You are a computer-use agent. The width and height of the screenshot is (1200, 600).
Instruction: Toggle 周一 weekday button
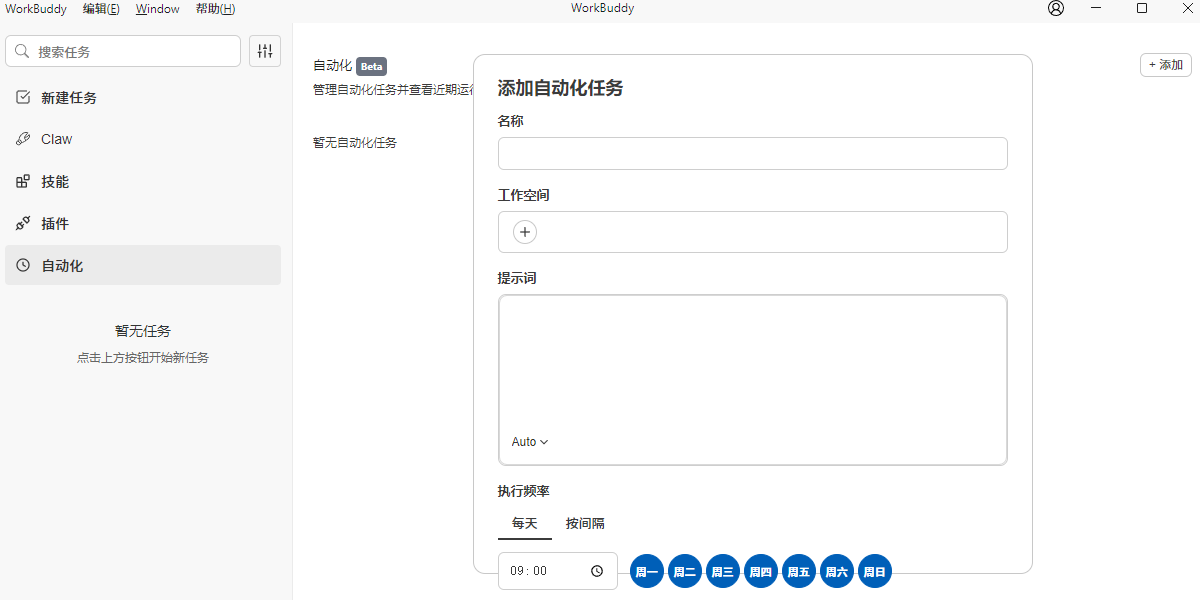tap(647, 572)
